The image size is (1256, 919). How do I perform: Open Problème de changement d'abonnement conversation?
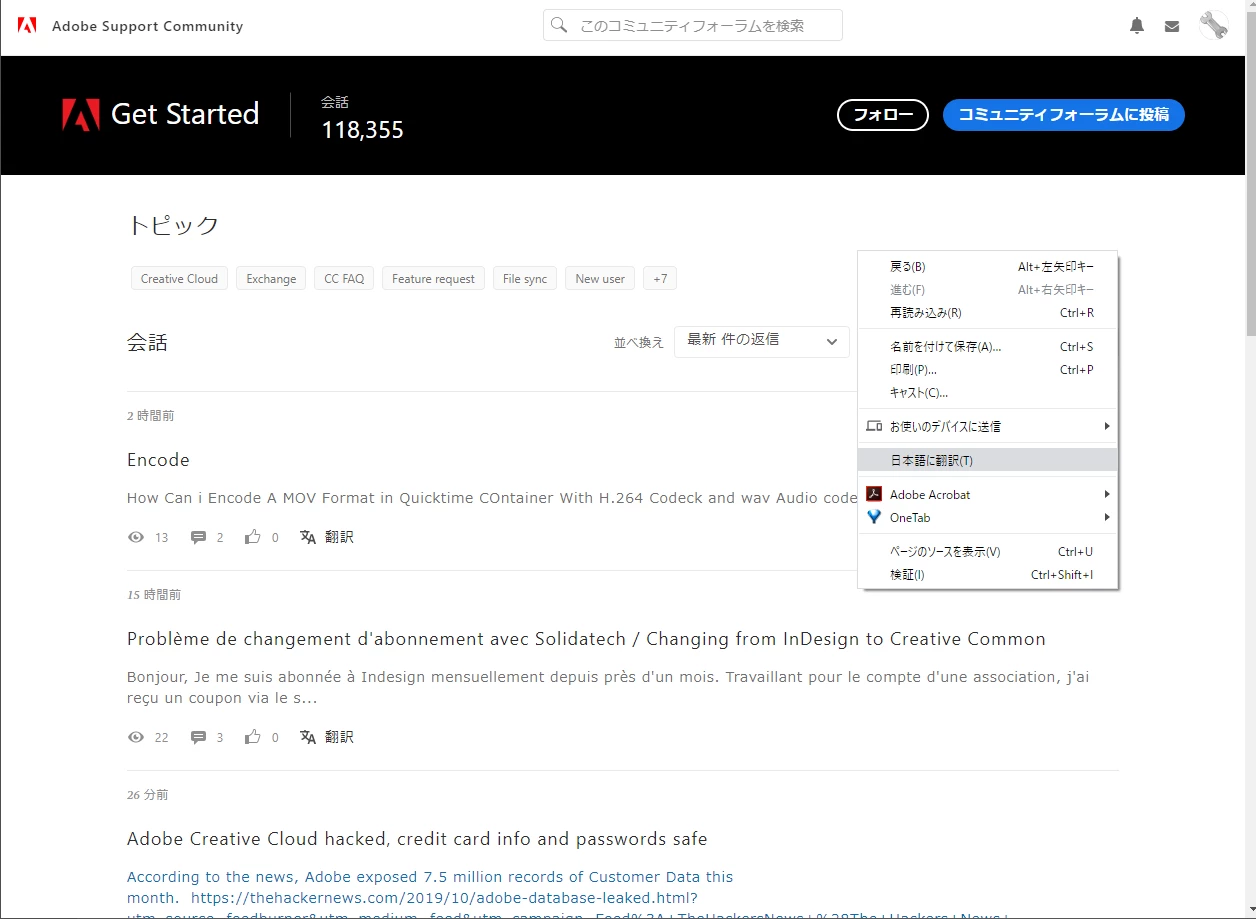(x=586, y=639)
